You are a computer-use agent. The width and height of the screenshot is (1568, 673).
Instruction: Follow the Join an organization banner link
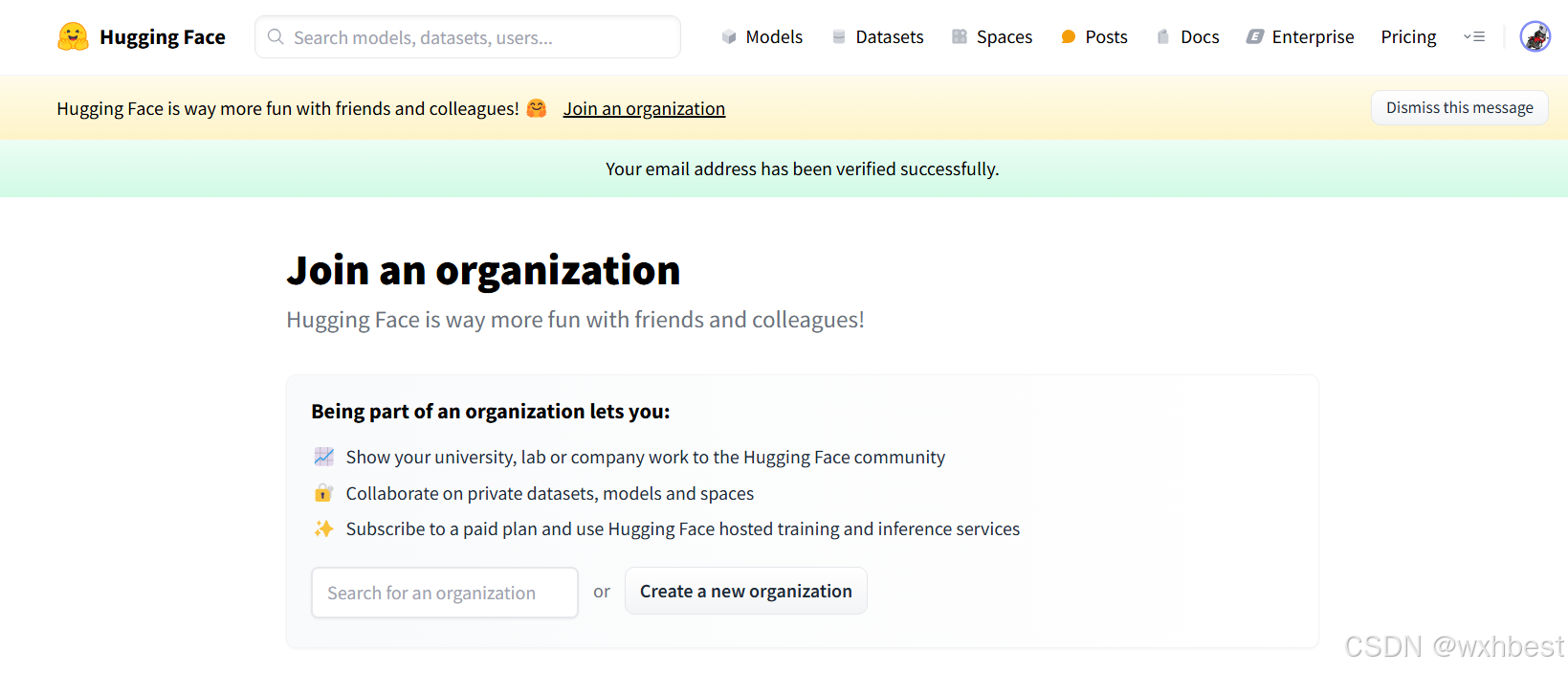click(x=644, y=109)
